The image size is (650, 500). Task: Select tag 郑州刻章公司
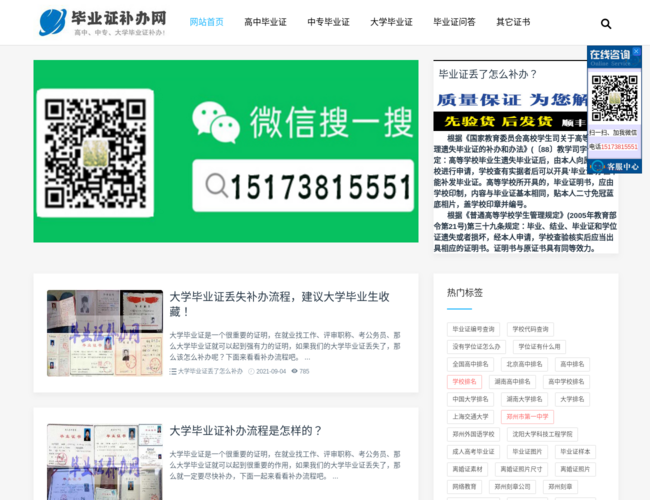(x=512, y=487)
